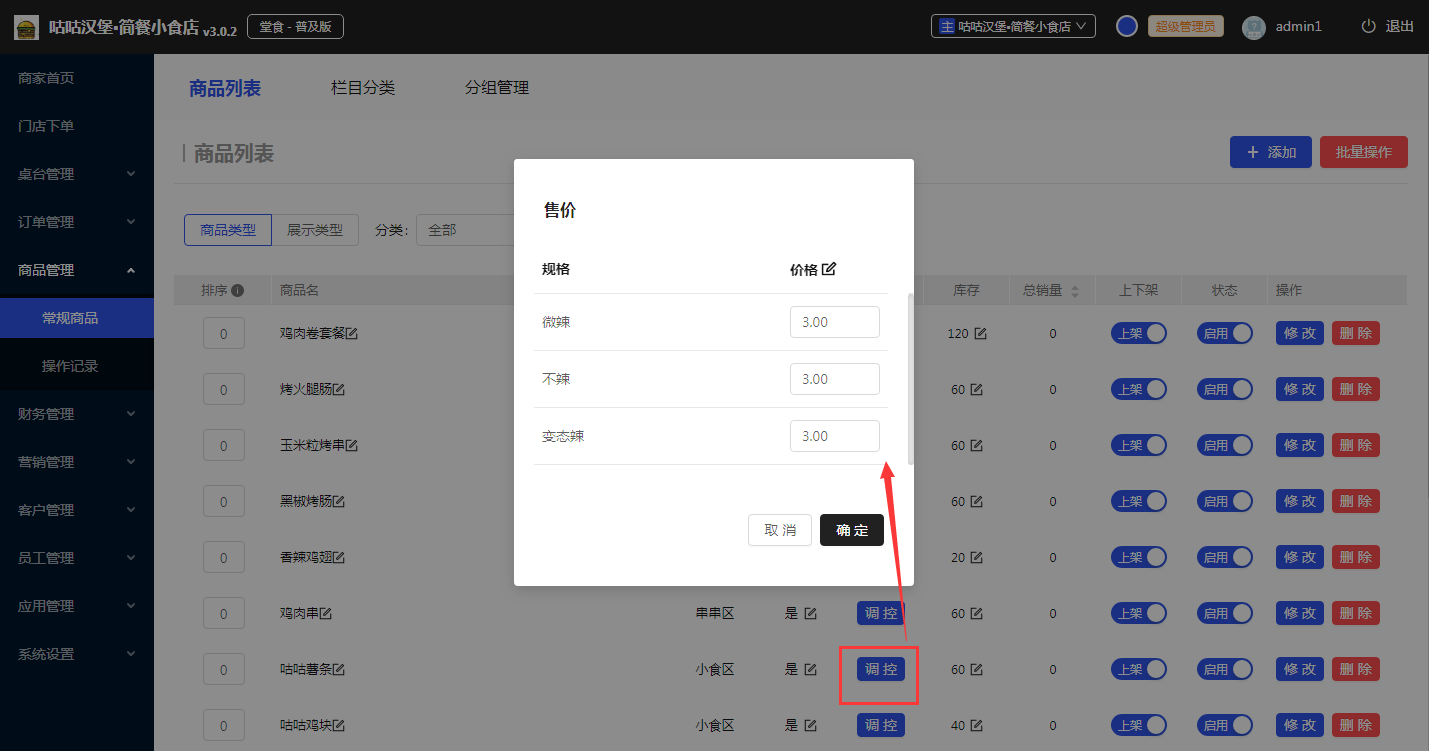Click the 添加 button

coord(1271,152)
